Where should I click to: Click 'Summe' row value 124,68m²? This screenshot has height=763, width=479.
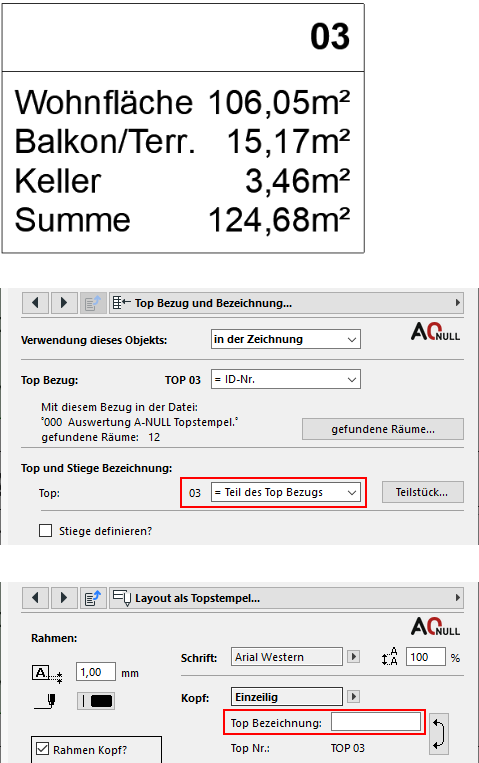point(279,220)
